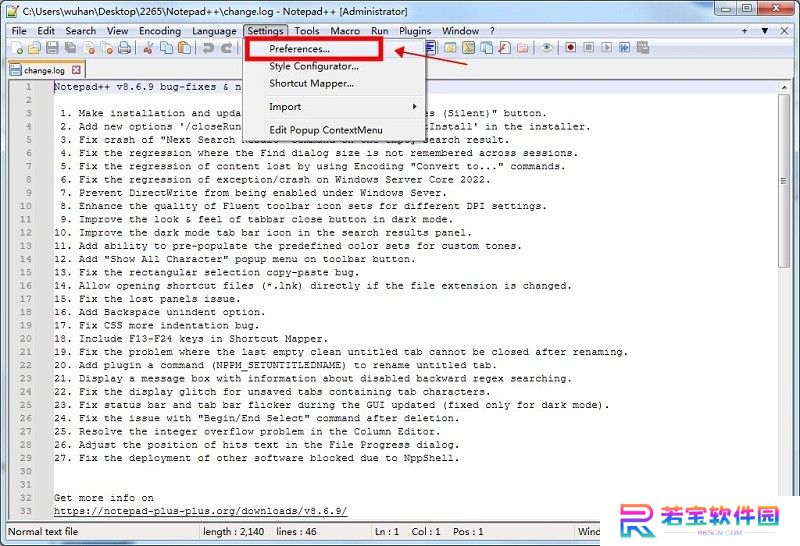
Task: Click the Close All documents toolbar icon
Action: [x=107, y=48]
